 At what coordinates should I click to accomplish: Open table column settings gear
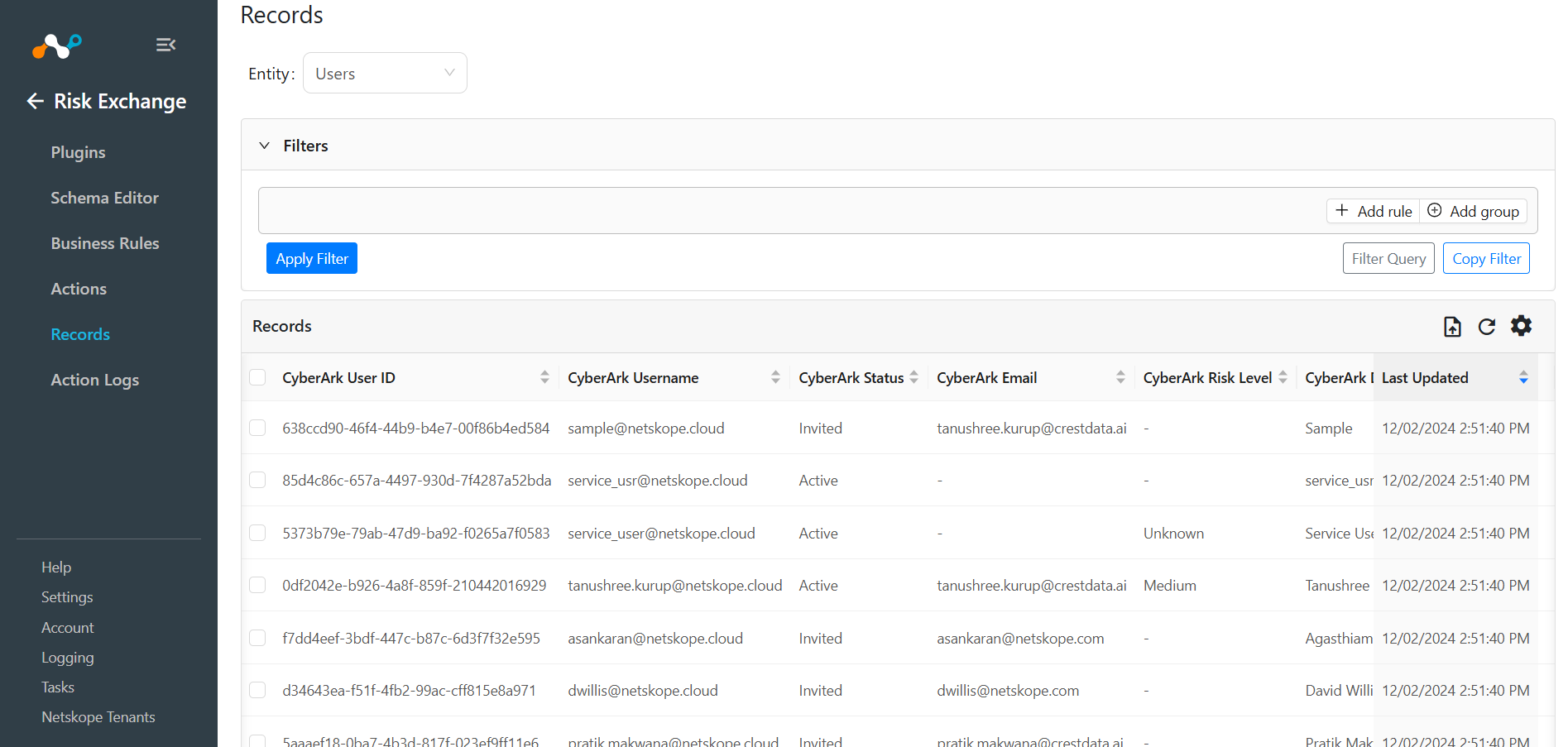(x=1521, y=326)
